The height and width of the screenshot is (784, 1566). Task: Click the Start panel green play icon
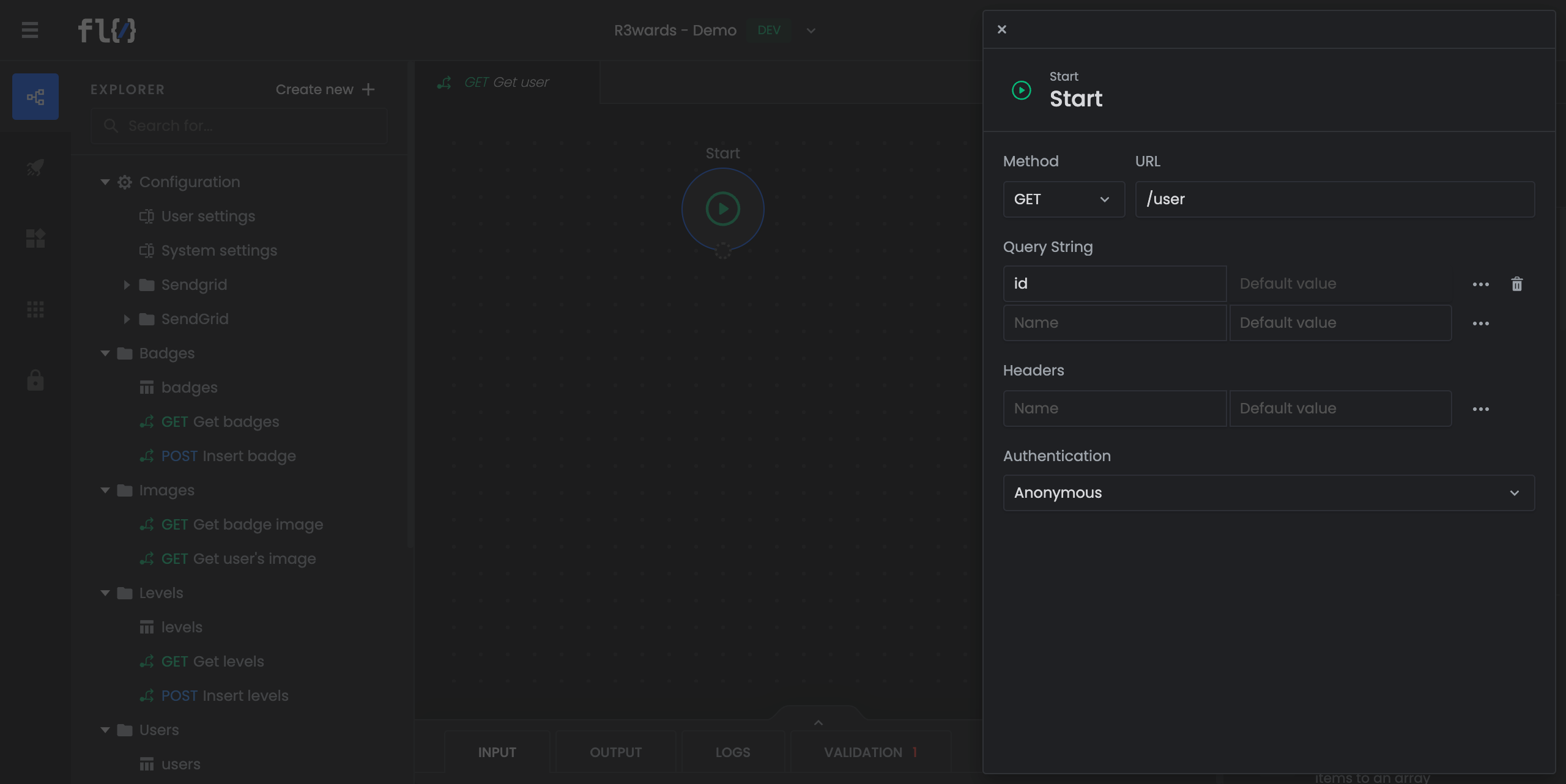pyautogui.click(x=1022, y=91)
